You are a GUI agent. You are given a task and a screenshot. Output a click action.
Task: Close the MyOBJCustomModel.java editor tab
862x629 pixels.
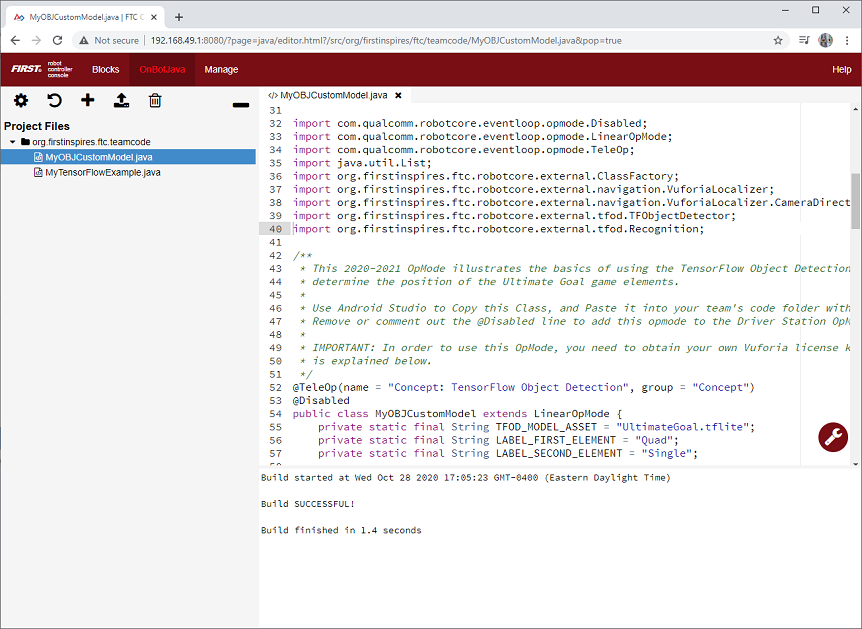tap(398, 95)
